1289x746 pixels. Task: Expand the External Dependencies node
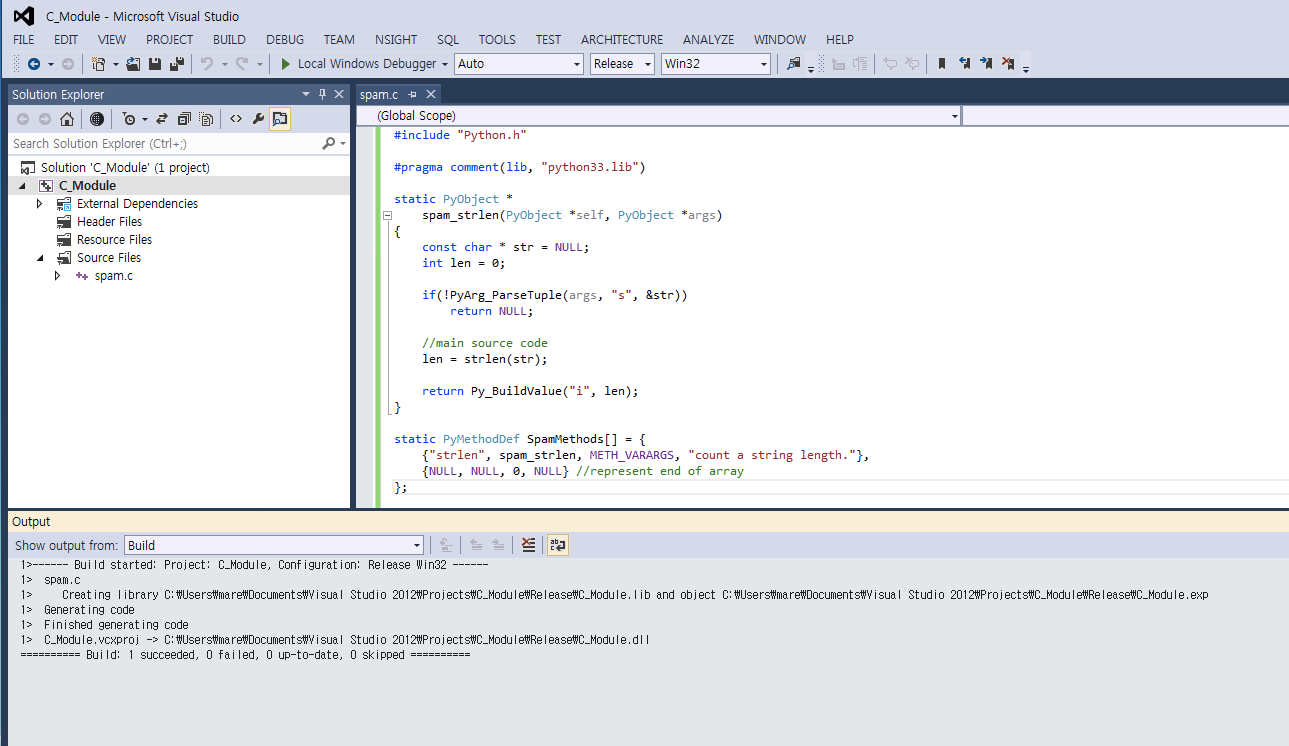[x=39, y=203]
